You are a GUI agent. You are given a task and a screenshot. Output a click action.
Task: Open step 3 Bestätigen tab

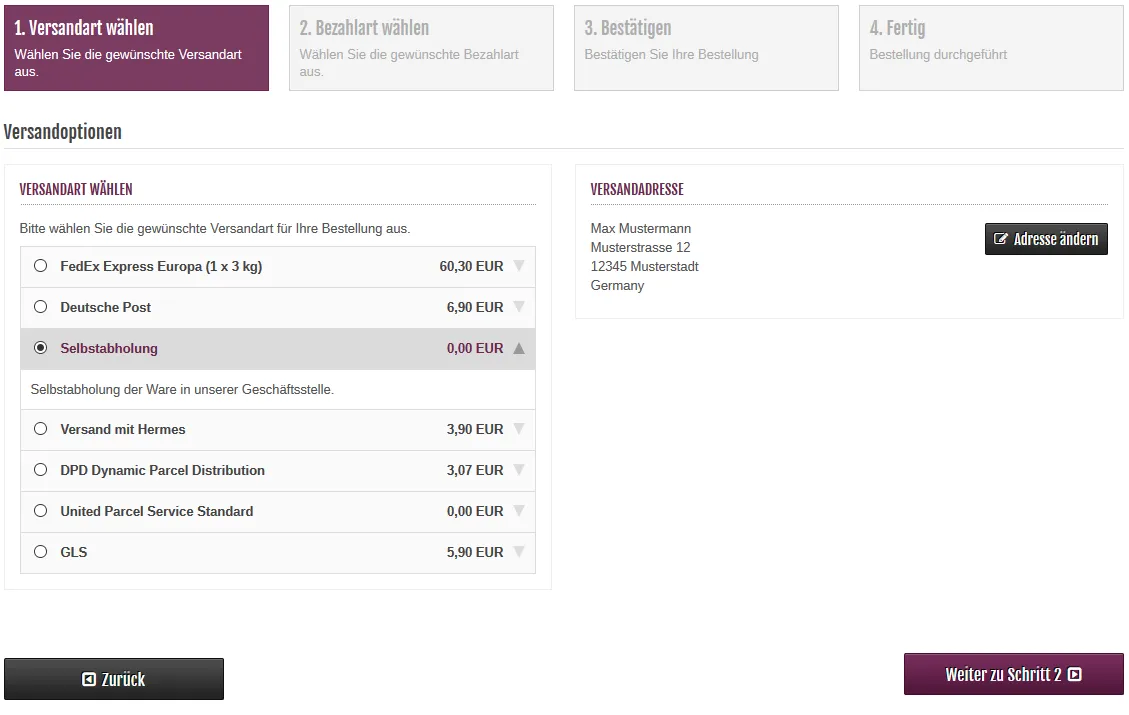point(706,48)
